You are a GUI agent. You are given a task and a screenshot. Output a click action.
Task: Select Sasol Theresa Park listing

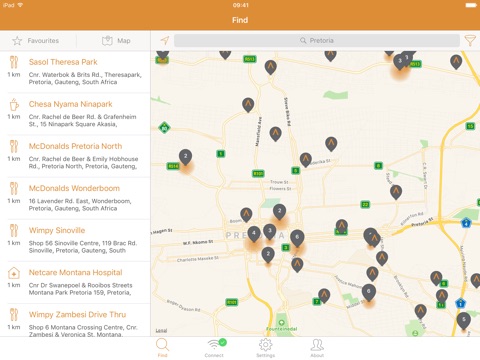coord(75,72)
